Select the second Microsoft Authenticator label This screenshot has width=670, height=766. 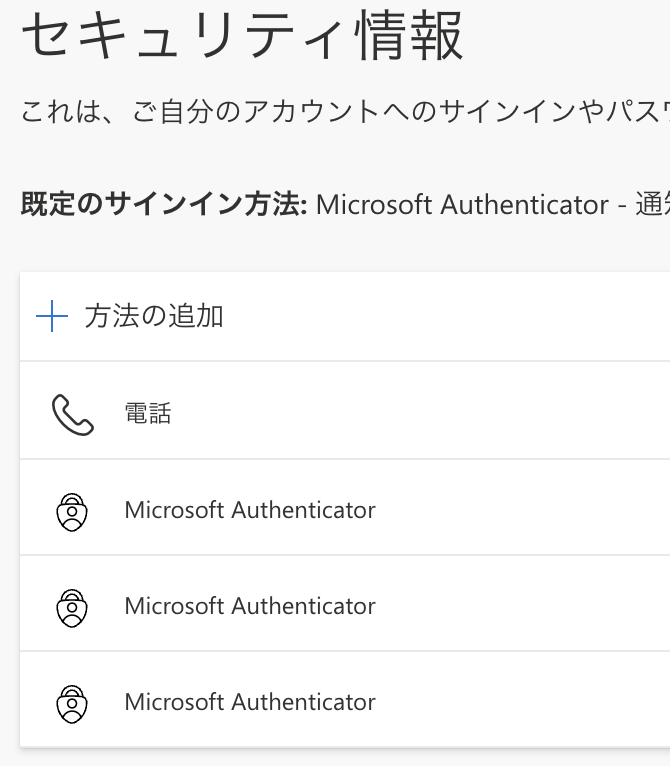pos(250,606)
